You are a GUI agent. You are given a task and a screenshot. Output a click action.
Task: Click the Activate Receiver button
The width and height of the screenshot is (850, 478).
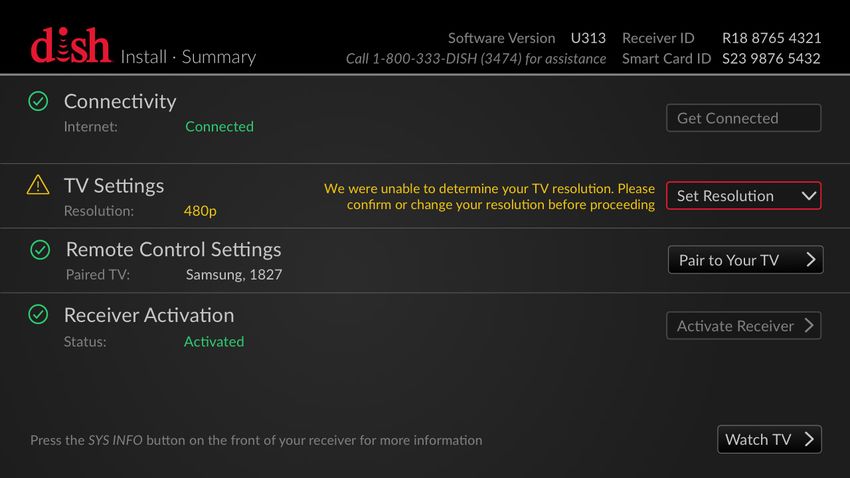click(744, 325)
